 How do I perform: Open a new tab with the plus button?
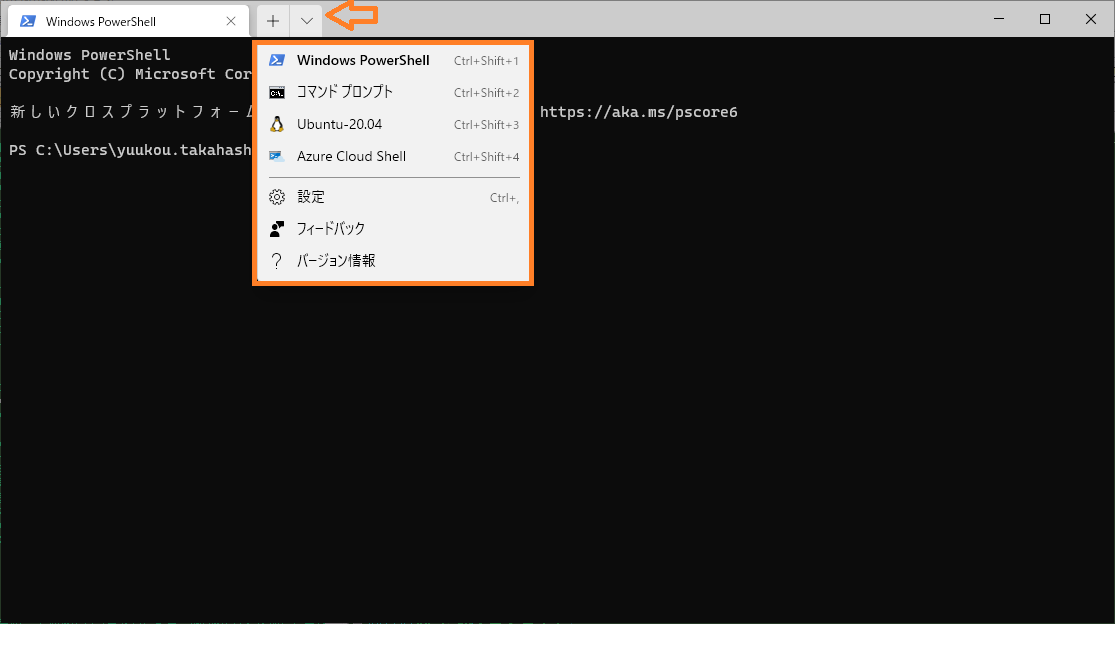(x=271, y=20)
